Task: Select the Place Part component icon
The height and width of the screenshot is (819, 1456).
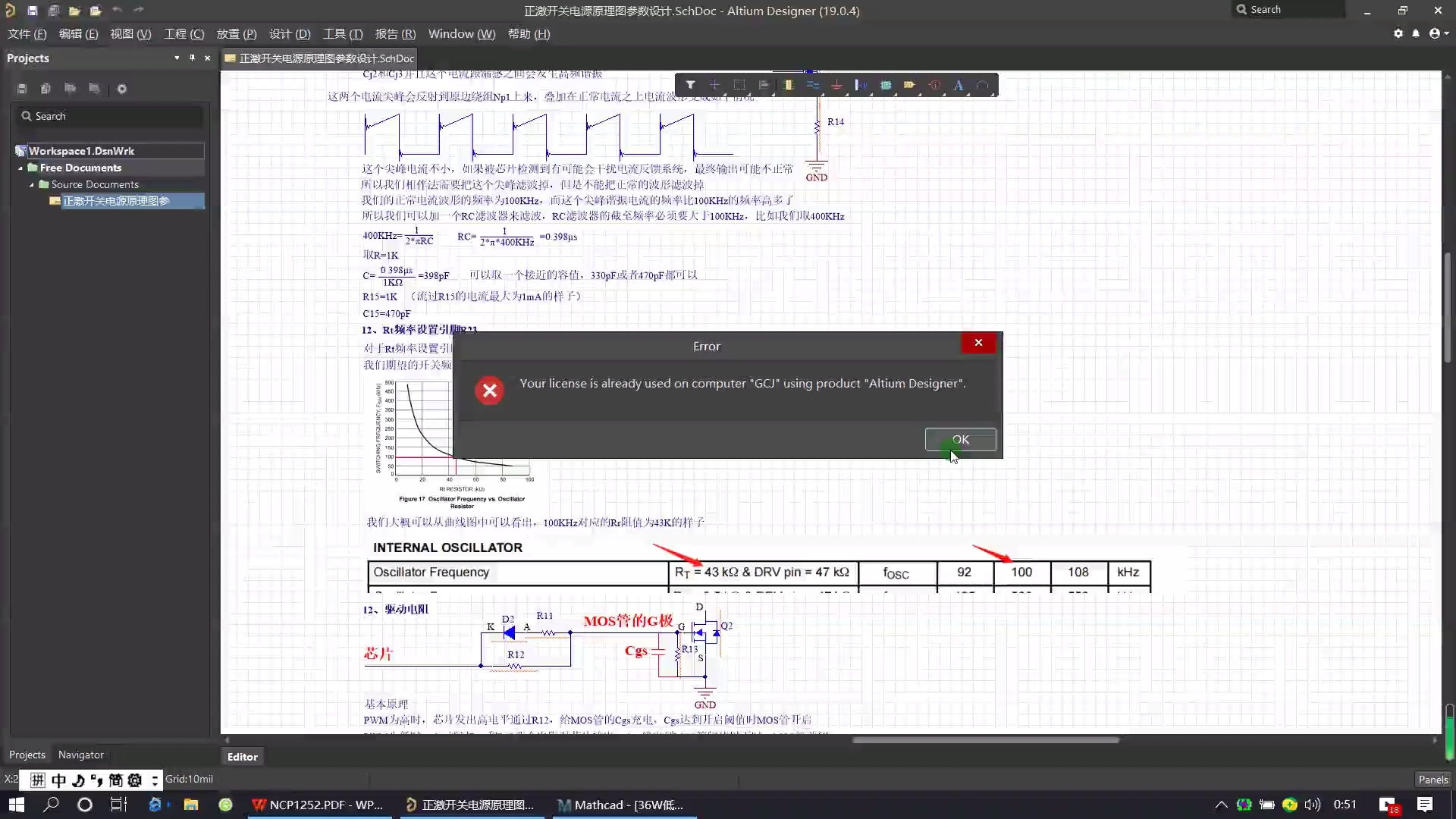Action: pyautogui.click(x=789, y=85)
